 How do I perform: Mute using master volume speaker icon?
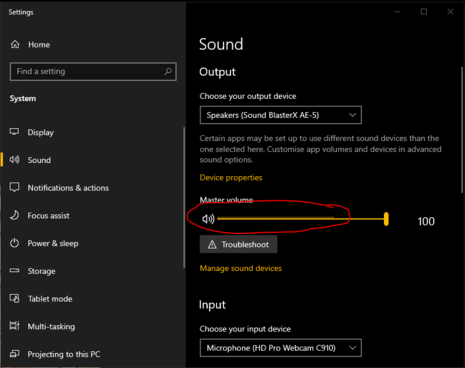(208, 219)
